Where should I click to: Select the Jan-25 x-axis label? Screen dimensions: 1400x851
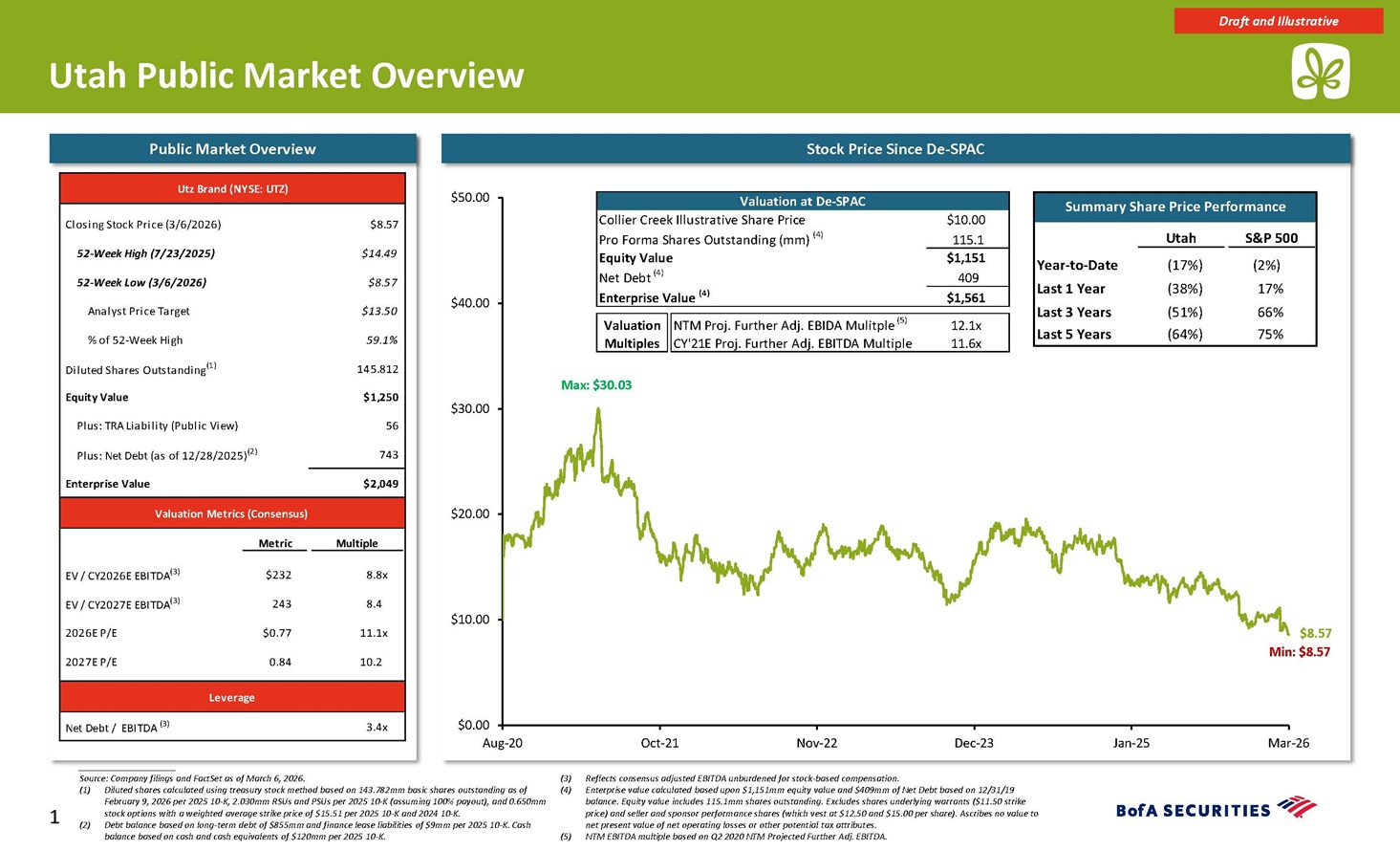pos(1131,743)
